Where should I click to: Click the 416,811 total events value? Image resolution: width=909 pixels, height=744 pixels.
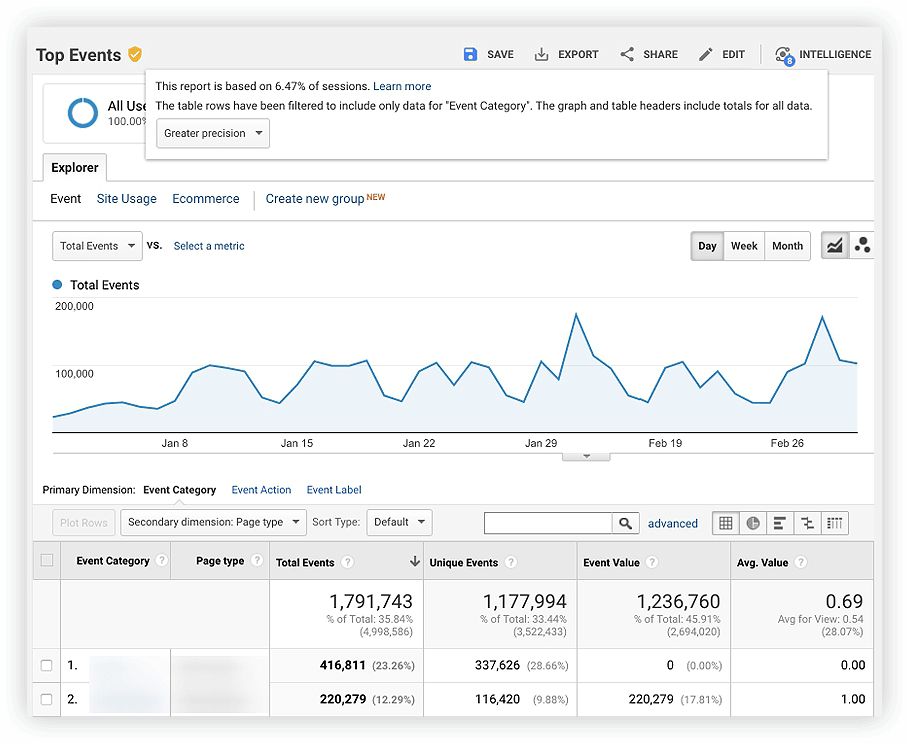coord(343,665)
